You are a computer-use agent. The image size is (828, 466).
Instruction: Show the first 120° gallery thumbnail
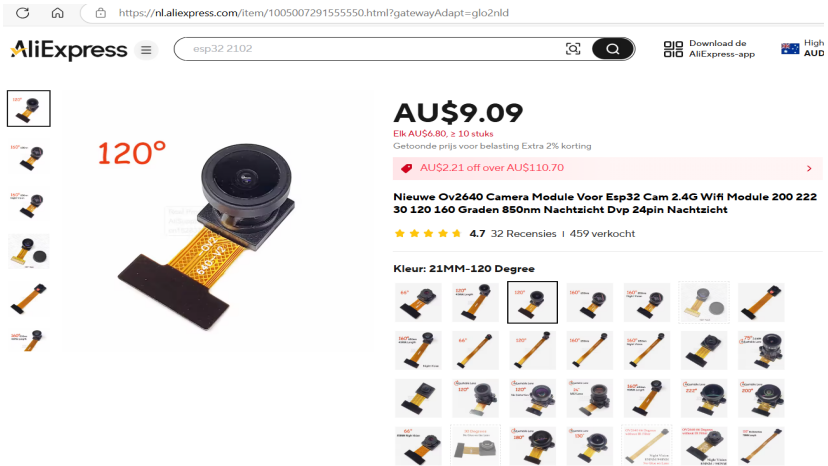[29, 108]
